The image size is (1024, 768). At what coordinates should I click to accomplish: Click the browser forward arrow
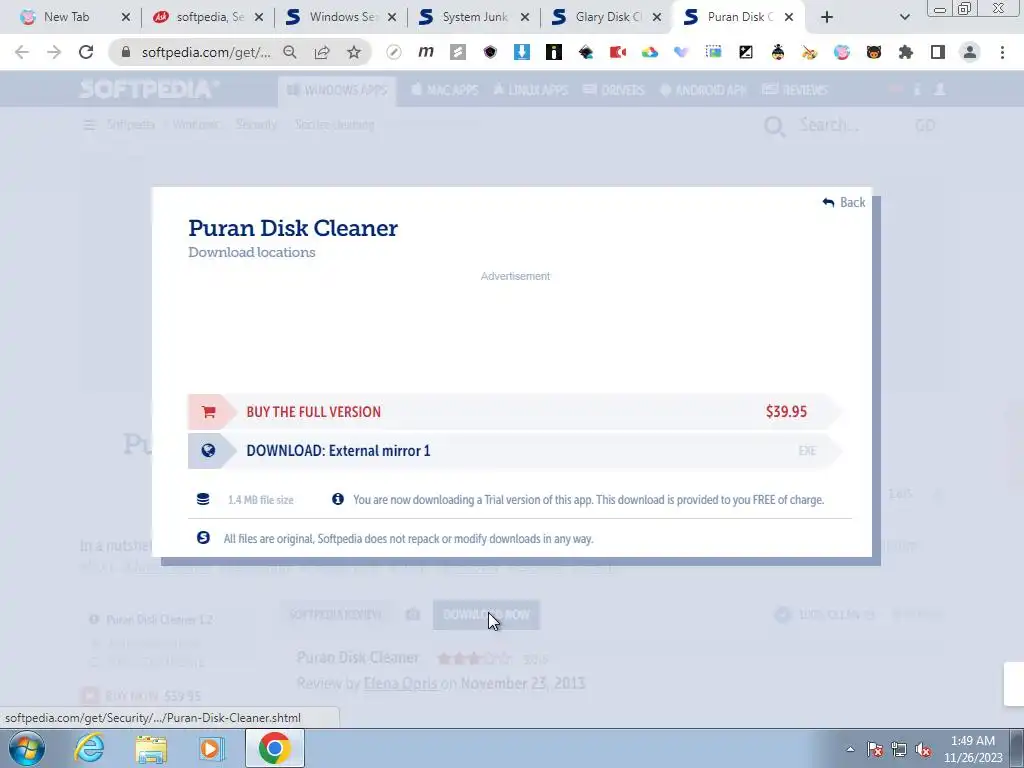(x=54, y=52)
